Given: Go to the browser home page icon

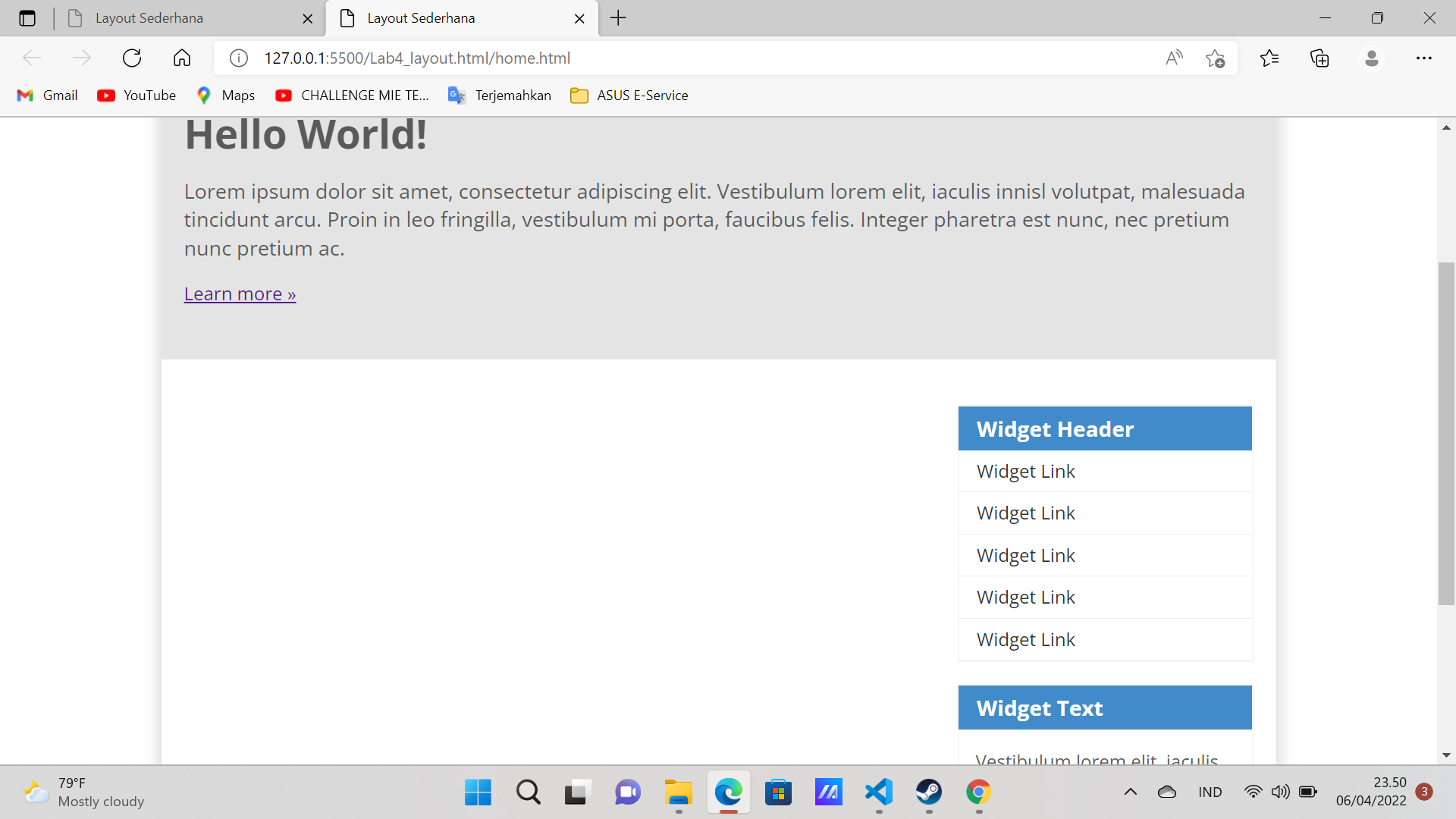Looking at the screenshot, I should pyautogui.click(x=182, y=58).
